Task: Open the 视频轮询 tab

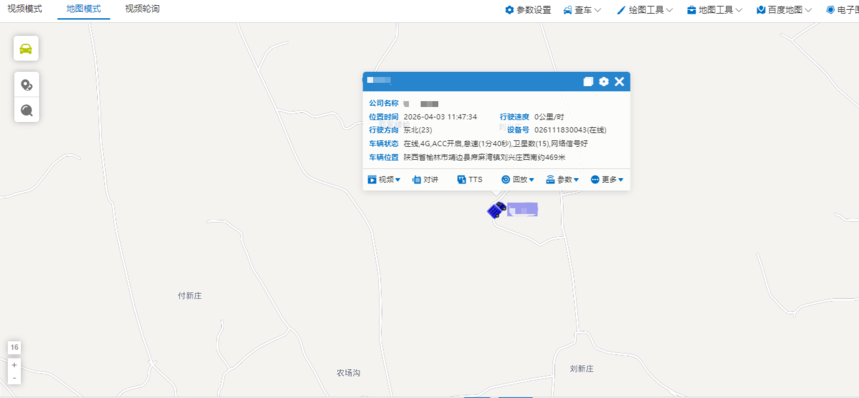Action: pyautogui.click(x=142, y=9)
